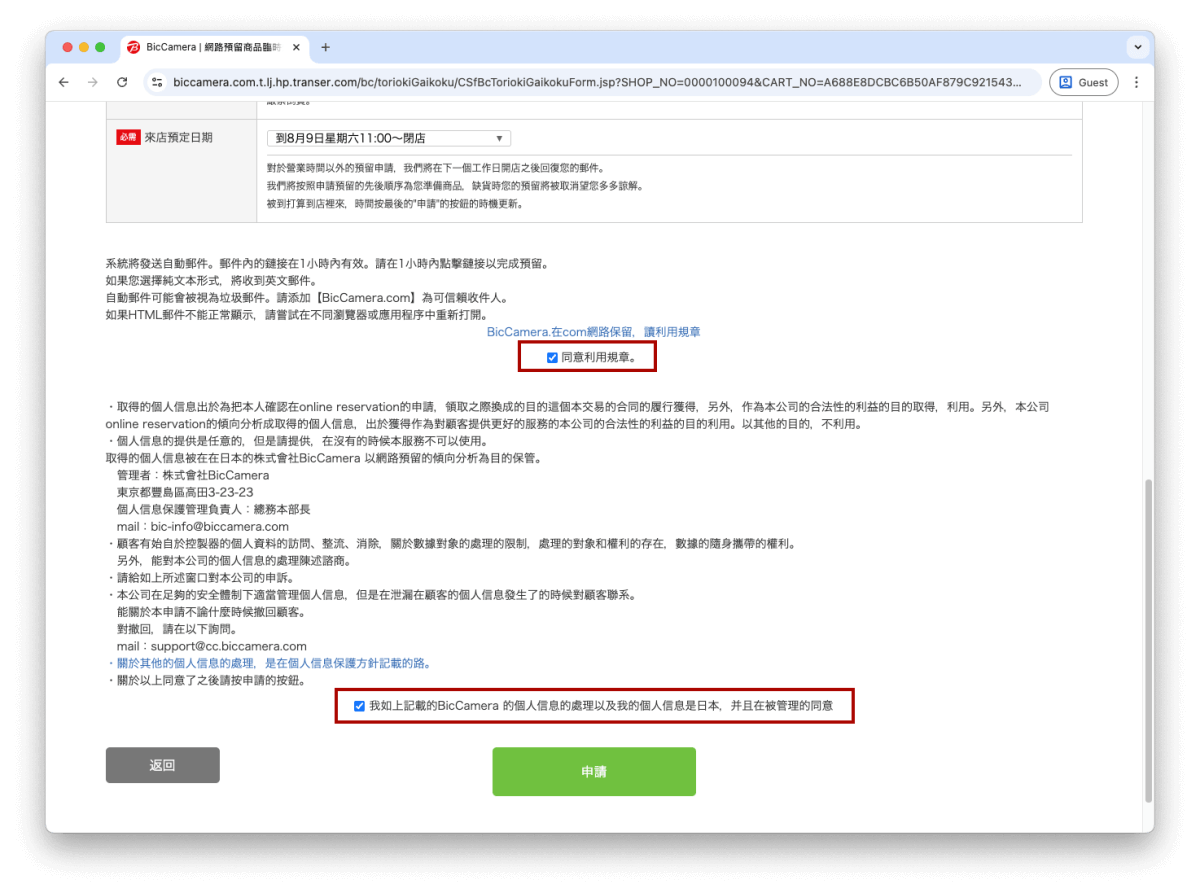Click the green 申請 button
Viewport: 1200px width, 893px height.
coord(594,772)
